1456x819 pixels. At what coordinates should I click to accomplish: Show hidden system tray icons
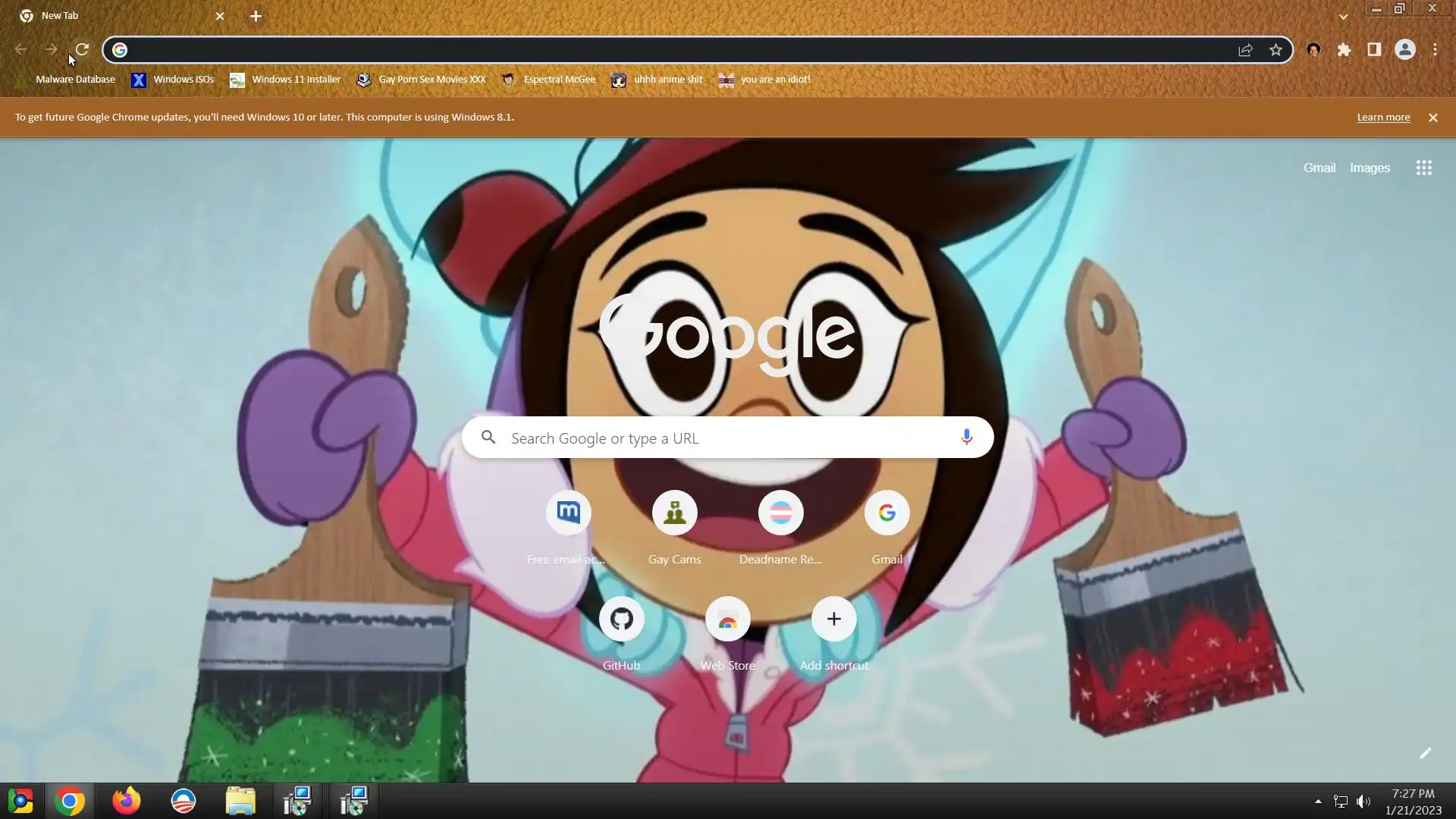tap(1318, 802)
